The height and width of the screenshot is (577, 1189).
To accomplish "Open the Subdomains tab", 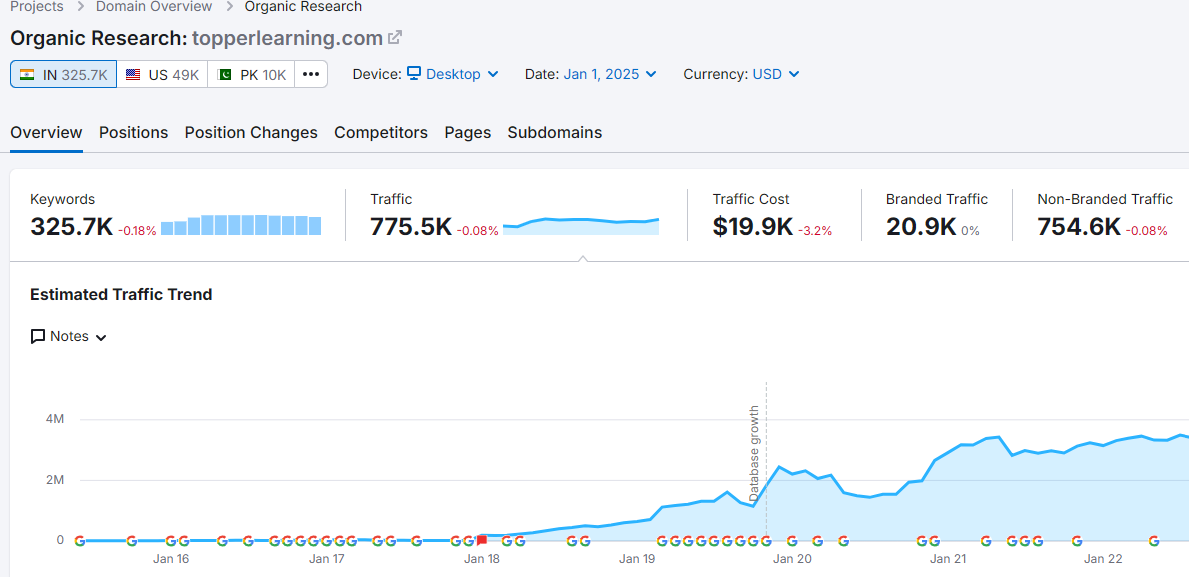I will click(554, 132).
